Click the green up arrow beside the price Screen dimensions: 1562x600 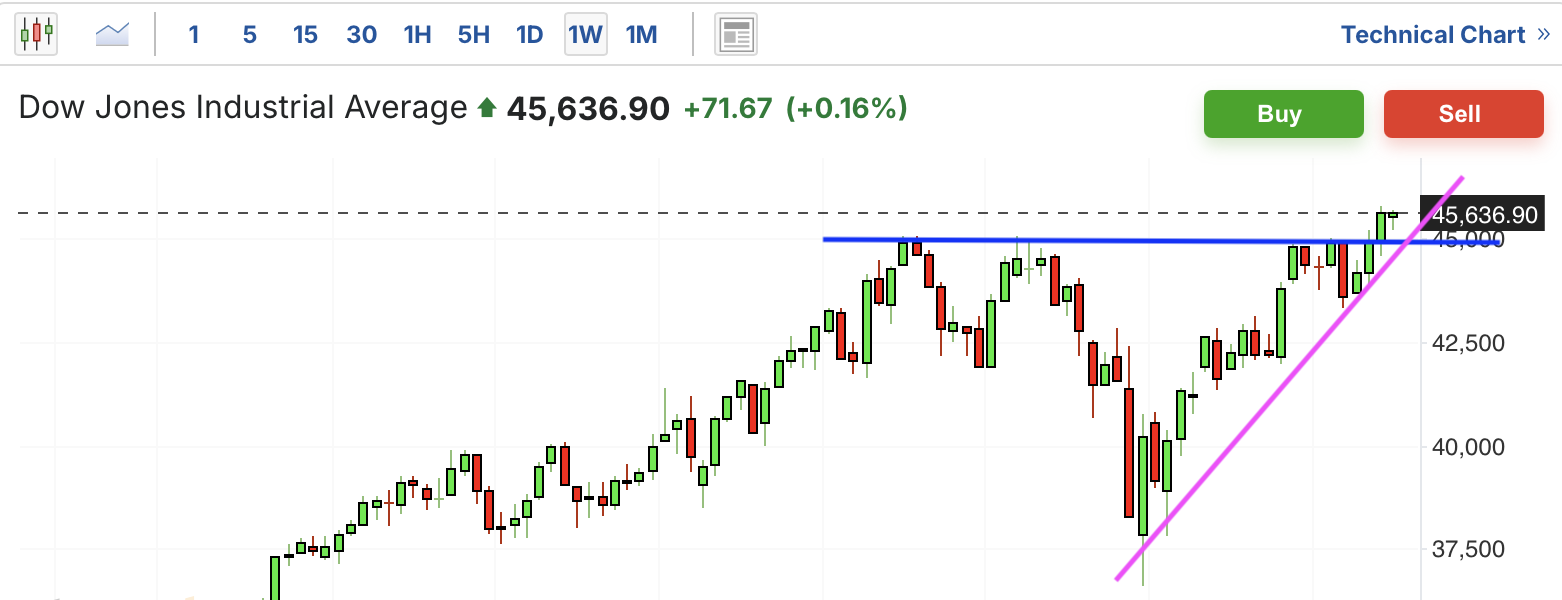487,108
